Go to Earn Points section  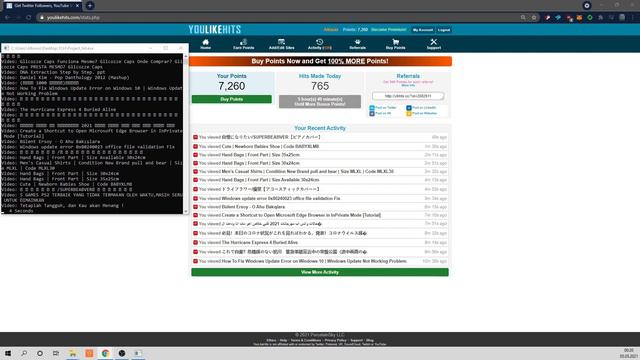click(x=243, y=44)
